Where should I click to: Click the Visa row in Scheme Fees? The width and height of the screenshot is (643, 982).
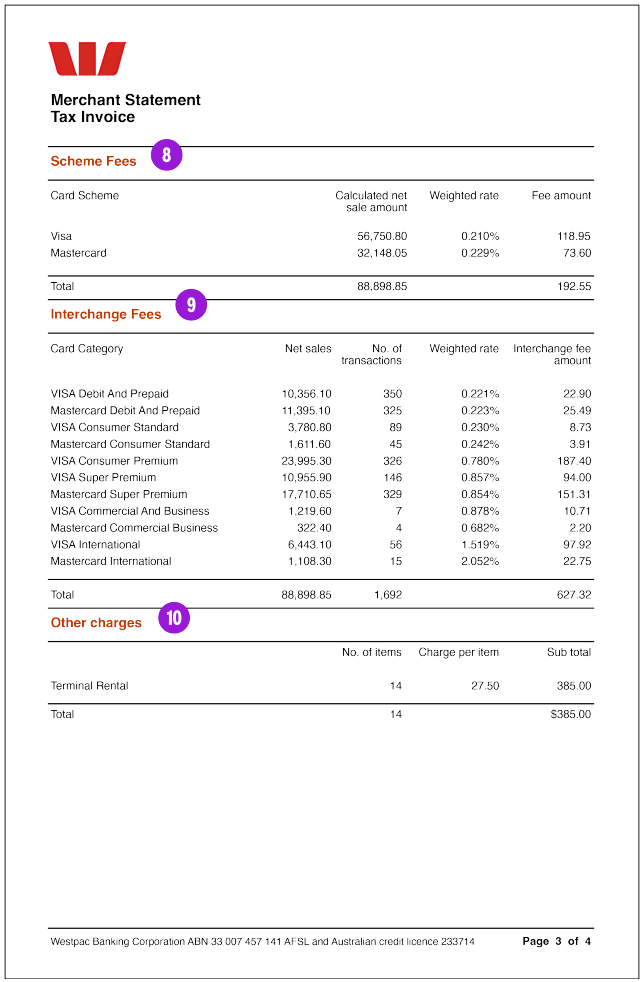[61, 236]
